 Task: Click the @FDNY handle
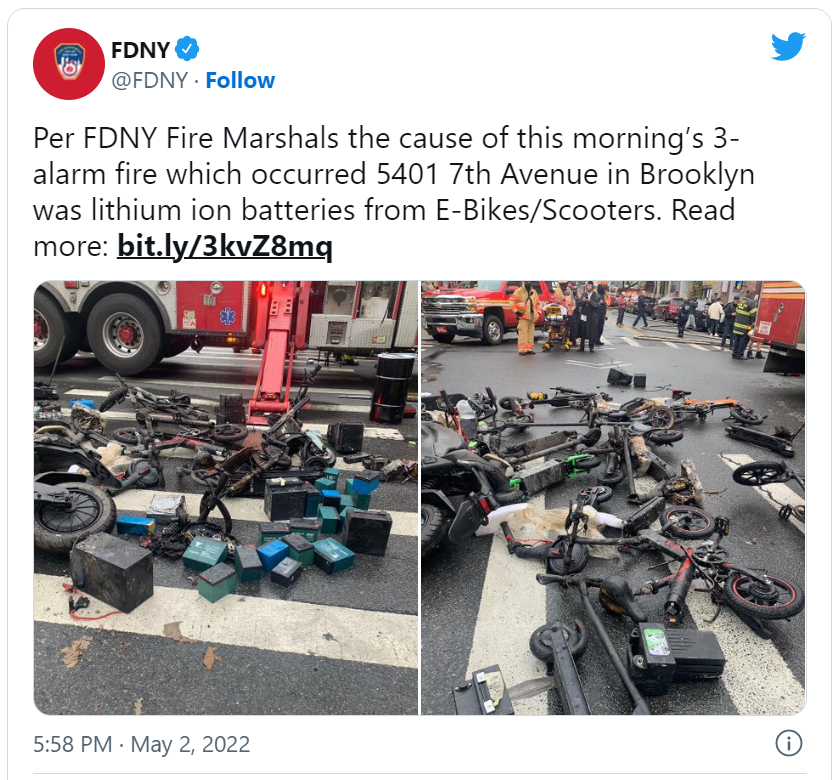[x=149, y=80]
